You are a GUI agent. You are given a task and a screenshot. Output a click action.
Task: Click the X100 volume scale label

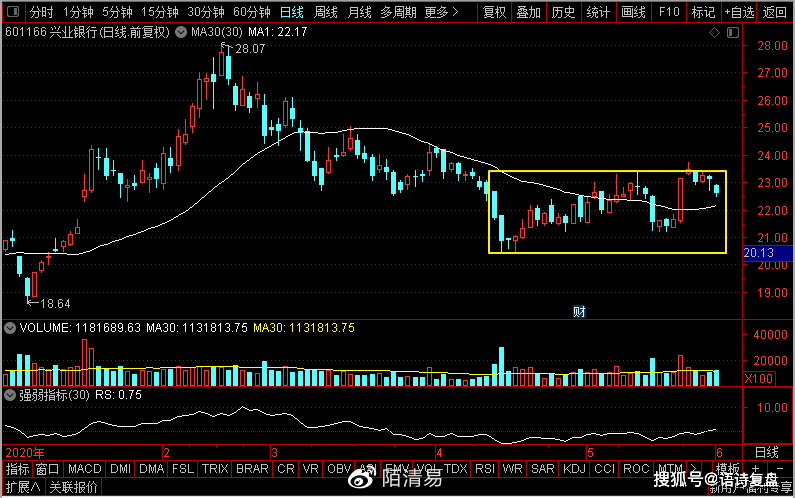(760, 379)
